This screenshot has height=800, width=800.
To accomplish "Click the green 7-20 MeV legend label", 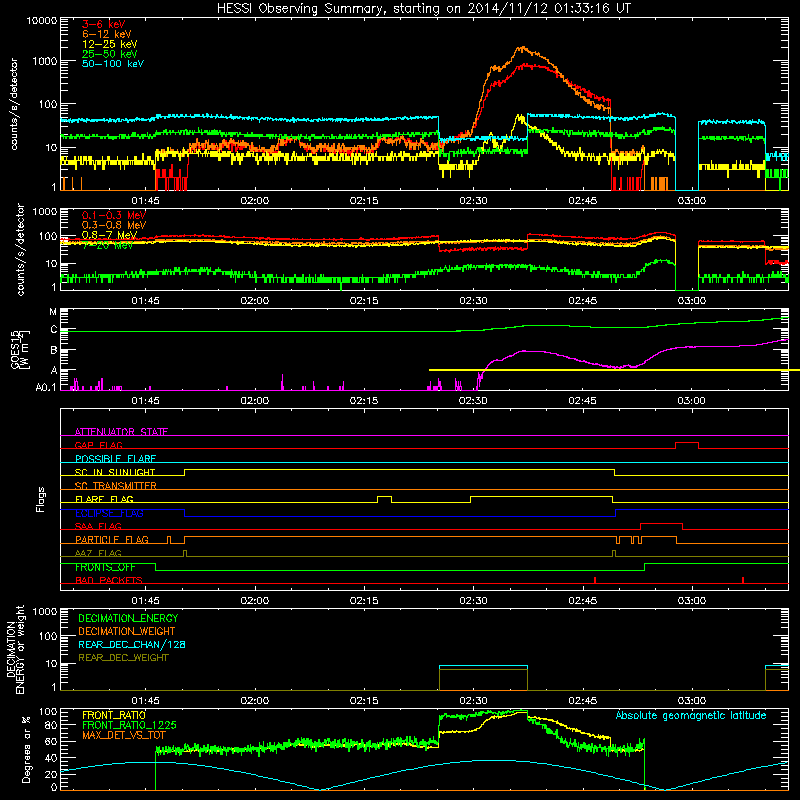I will point(107,245).
